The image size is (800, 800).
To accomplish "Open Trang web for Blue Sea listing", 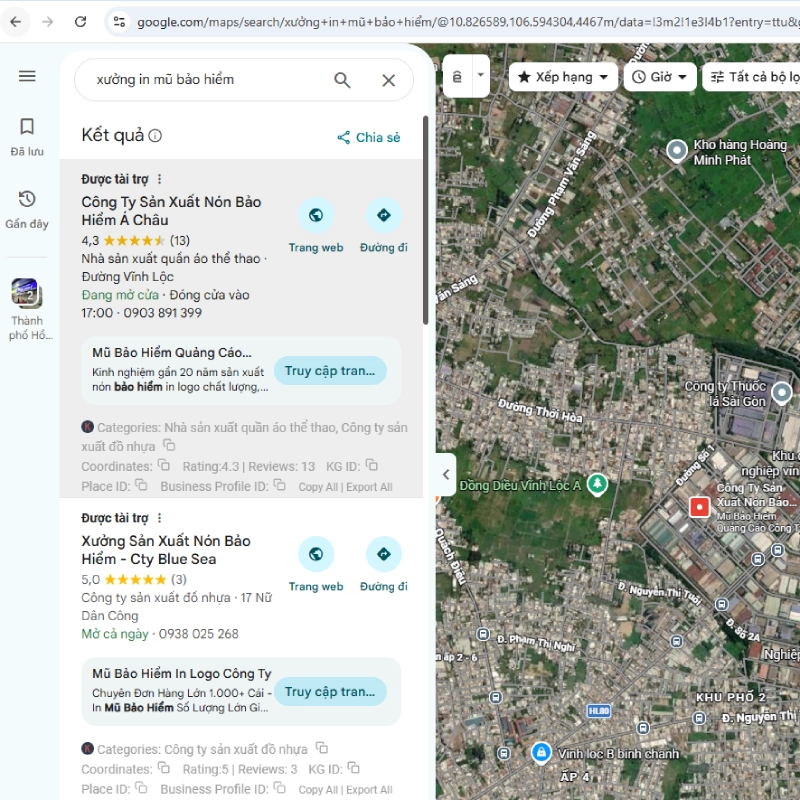I will [x=316, y=565].
